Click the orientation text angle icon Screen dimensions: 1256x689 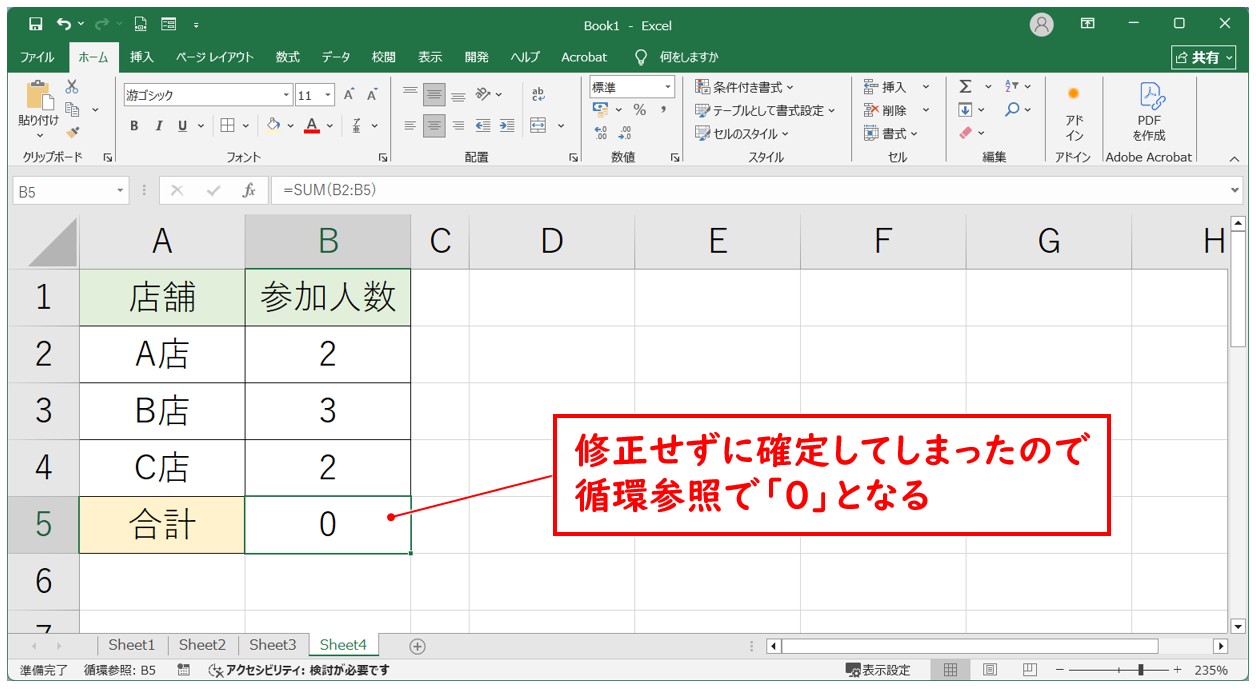[x=484, y=94]
